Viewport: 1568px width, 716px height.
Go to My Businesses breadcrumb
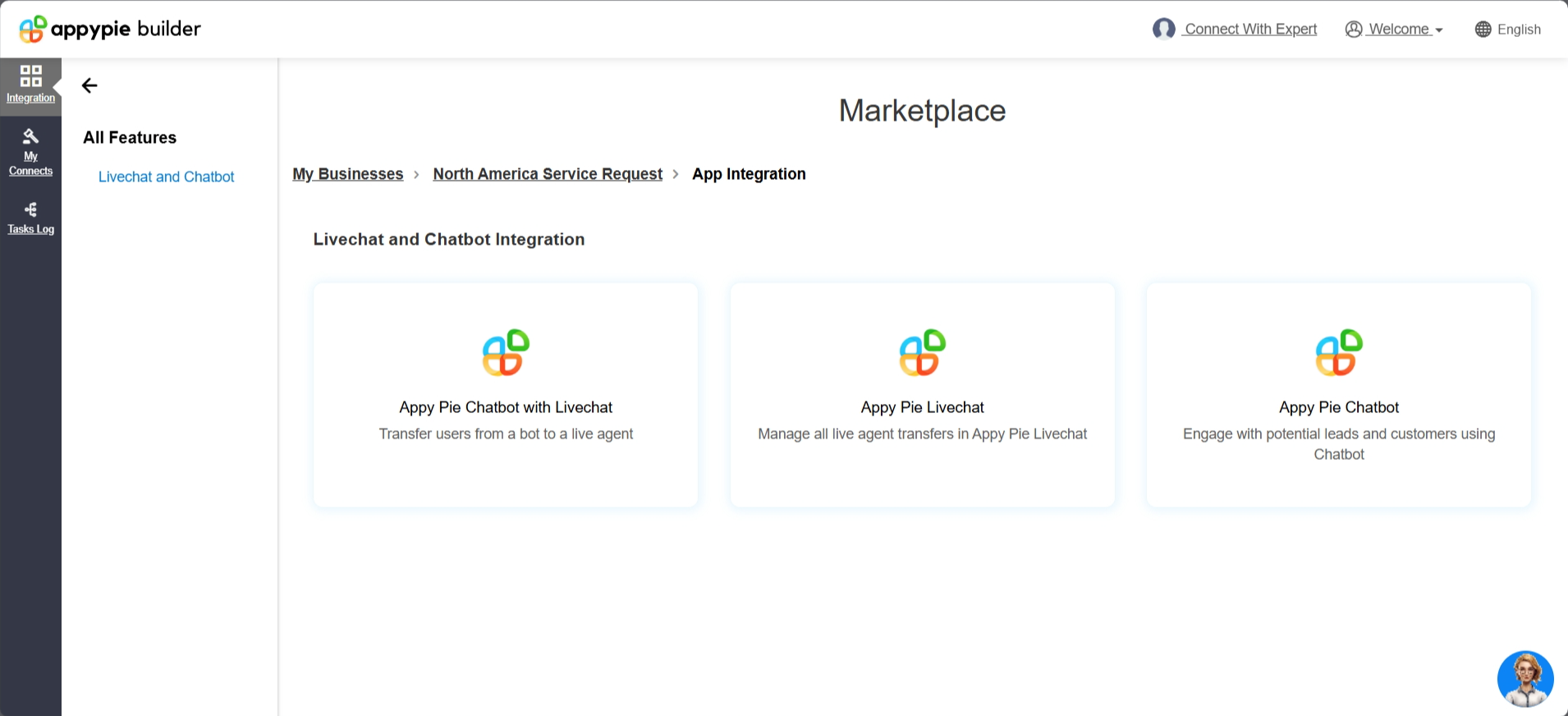tap(348, 174)
